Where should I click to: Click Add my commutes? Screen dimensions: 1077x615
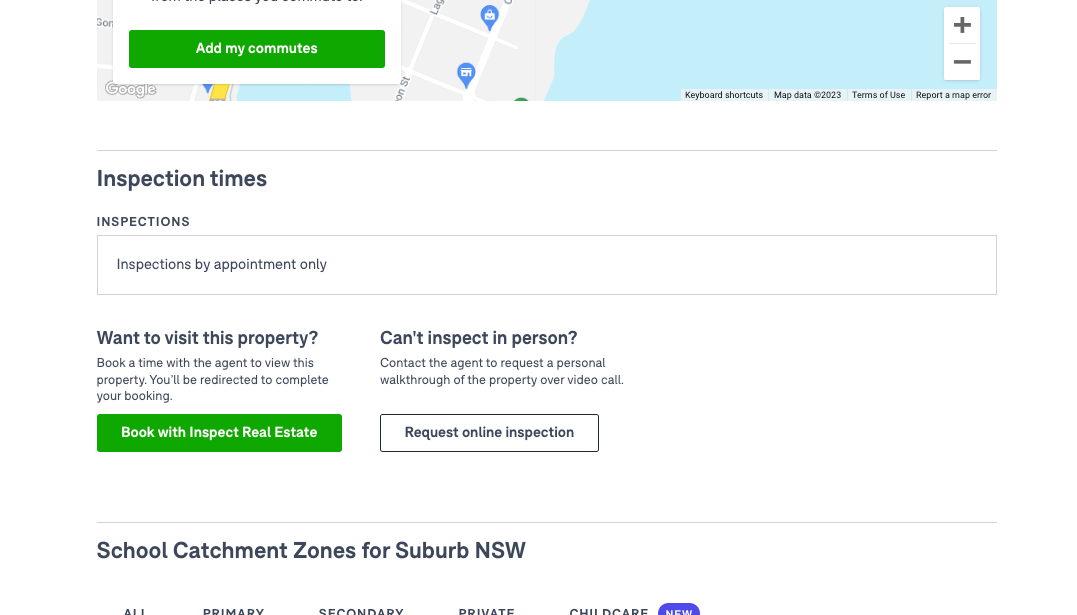pos(257,48)
